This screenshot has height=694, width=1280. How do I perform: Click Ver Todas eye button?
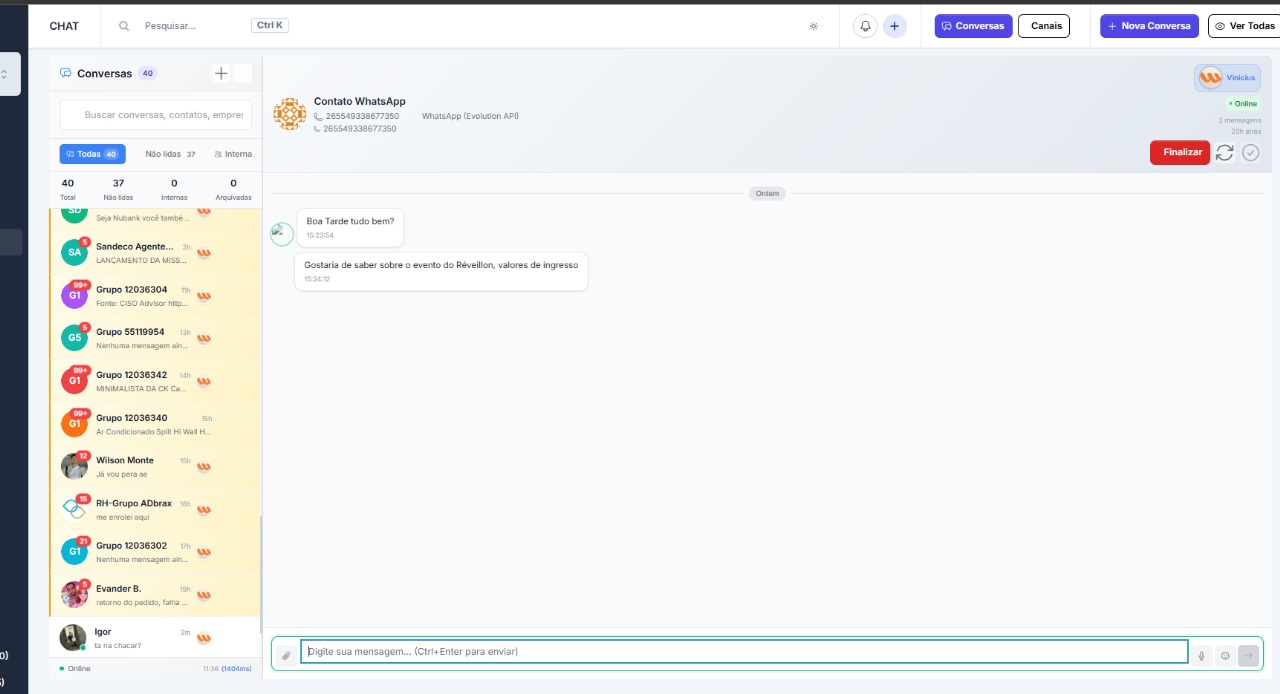point(1244,26)
